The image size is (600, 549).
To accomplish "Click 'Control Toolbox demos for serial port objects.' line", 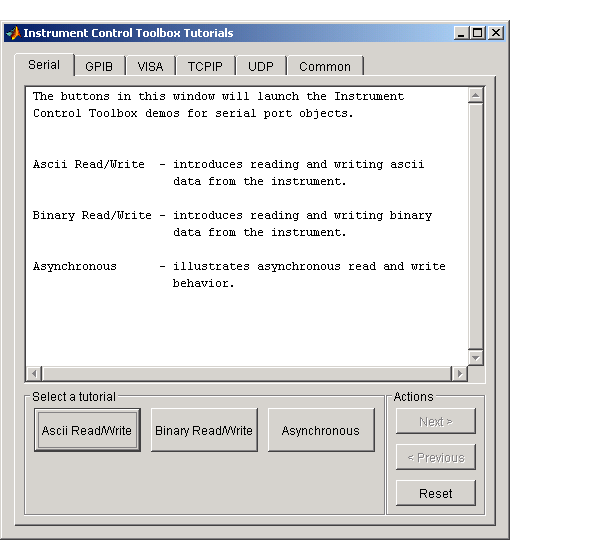I will tap(193, 114).
